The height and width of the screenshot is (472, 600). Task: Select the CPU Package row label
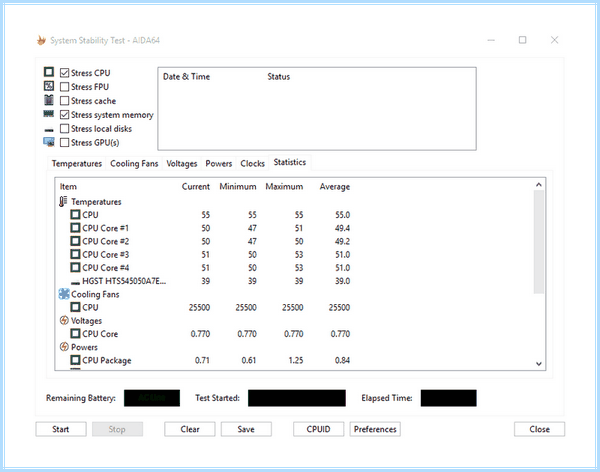pyautogui.click(x=107, y=360)
